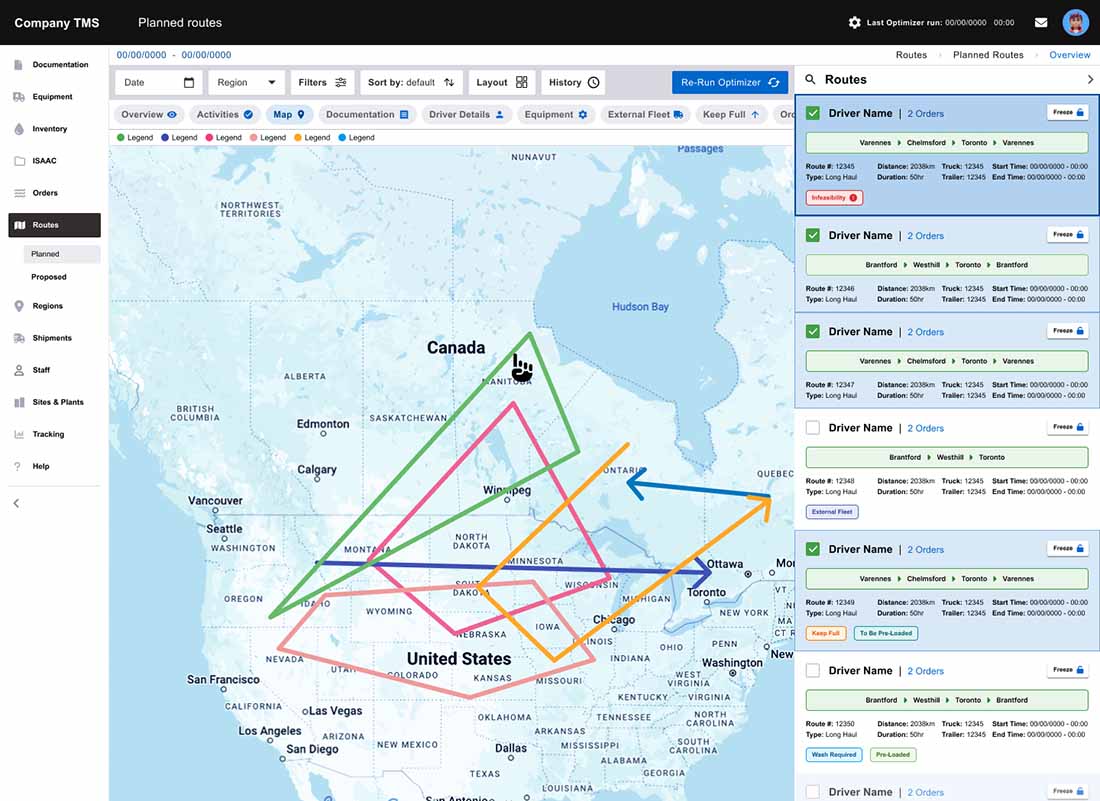Click the search magnifier in Routes panel
The width and height of the screenshot is (1100, 801).
810,79
